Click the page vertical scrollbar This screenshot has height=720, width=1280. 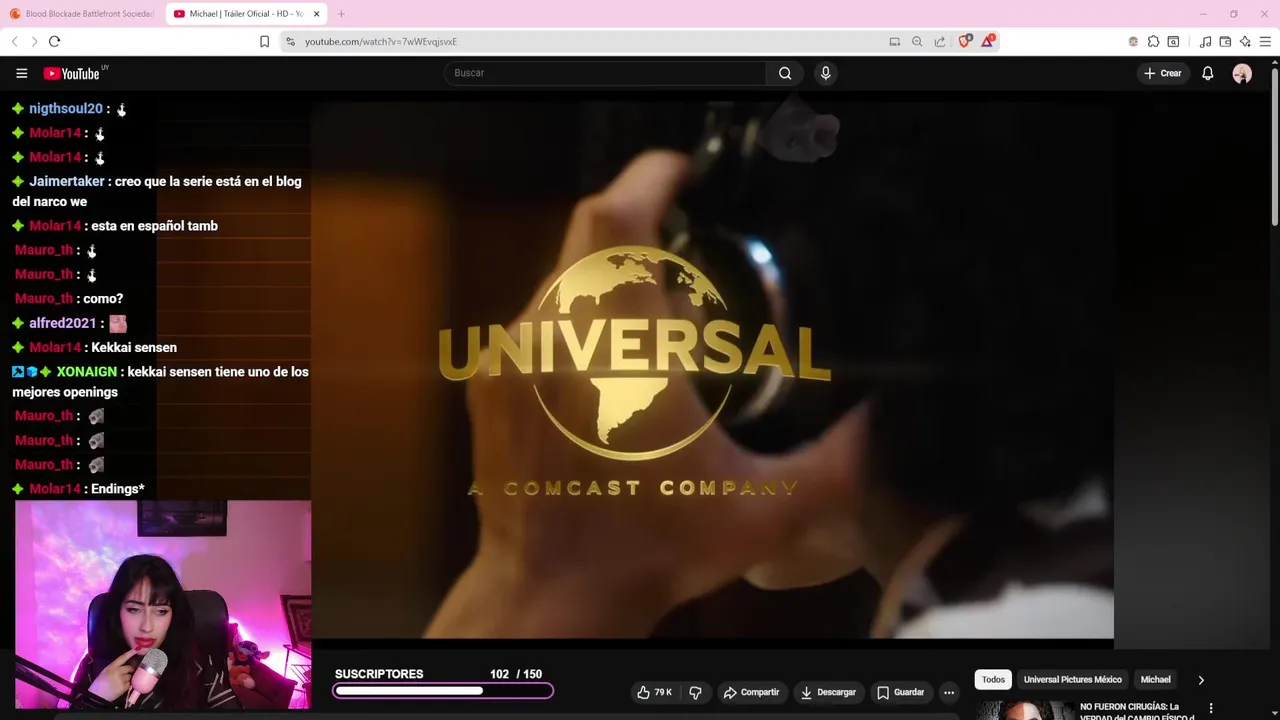1275,145
